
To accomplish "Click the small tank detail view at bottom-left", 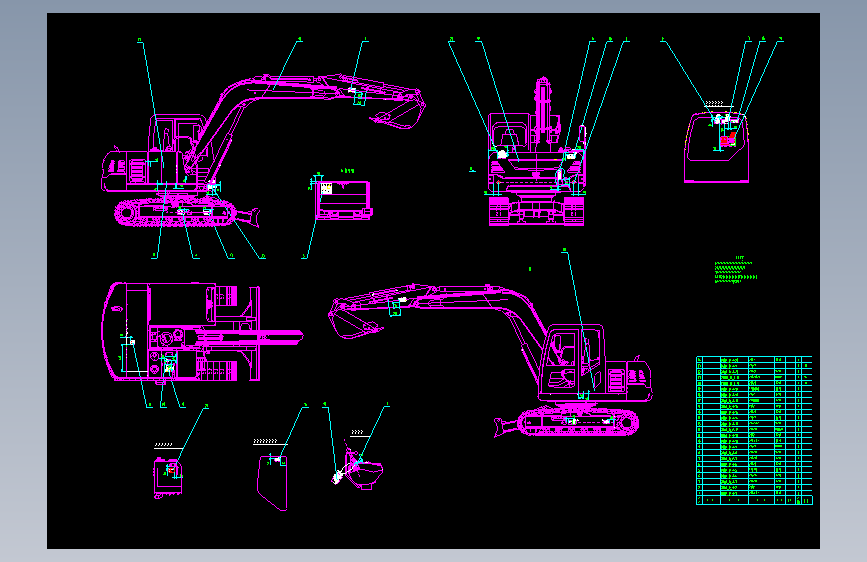I will click(x=168, y=478).
